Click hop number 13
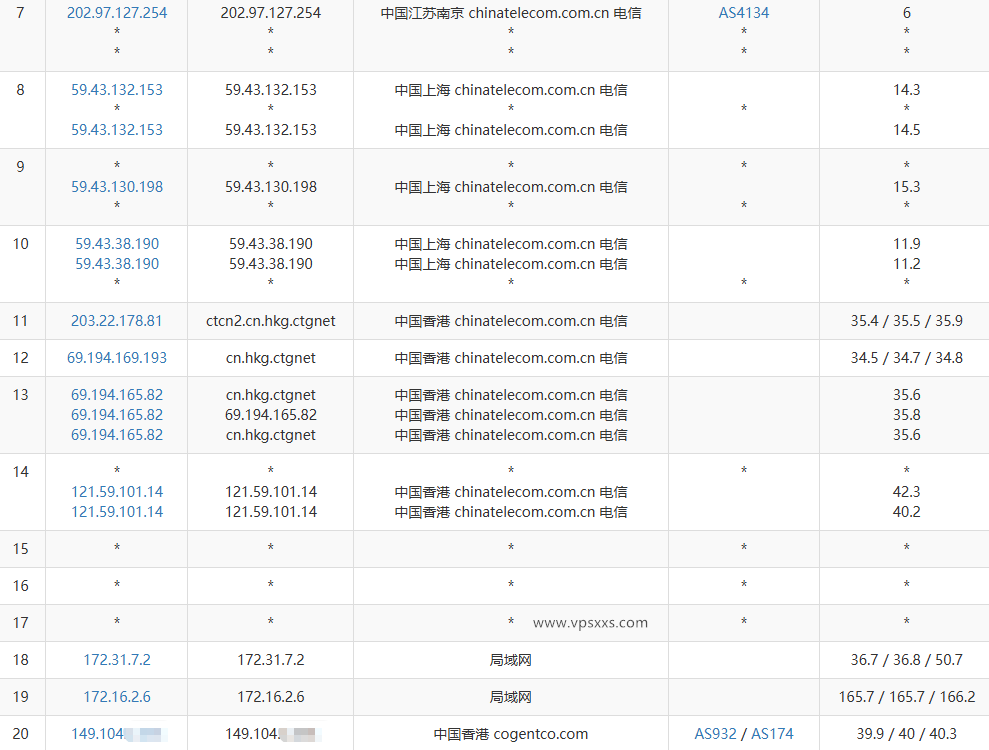The width and height of the screenshot is (989, 750). point(21,395)
